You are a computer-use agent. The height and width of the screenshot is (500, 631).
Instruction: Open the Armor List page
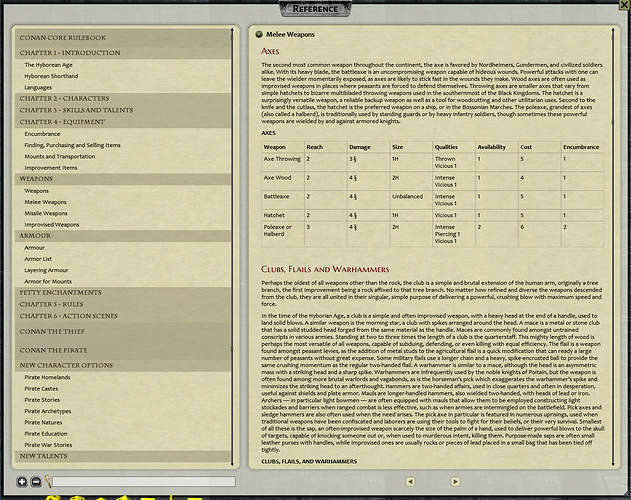coord(38,259)
